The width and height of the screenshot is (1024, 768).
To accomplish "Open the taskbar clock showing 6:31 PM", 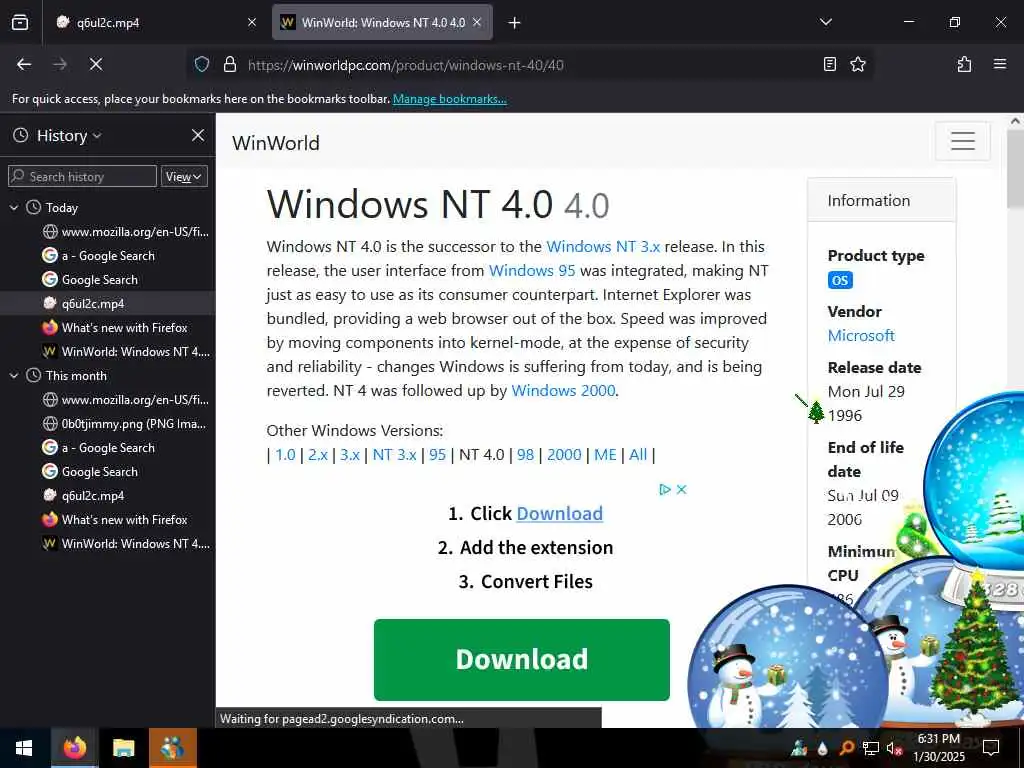I will (x=938, y=748).
